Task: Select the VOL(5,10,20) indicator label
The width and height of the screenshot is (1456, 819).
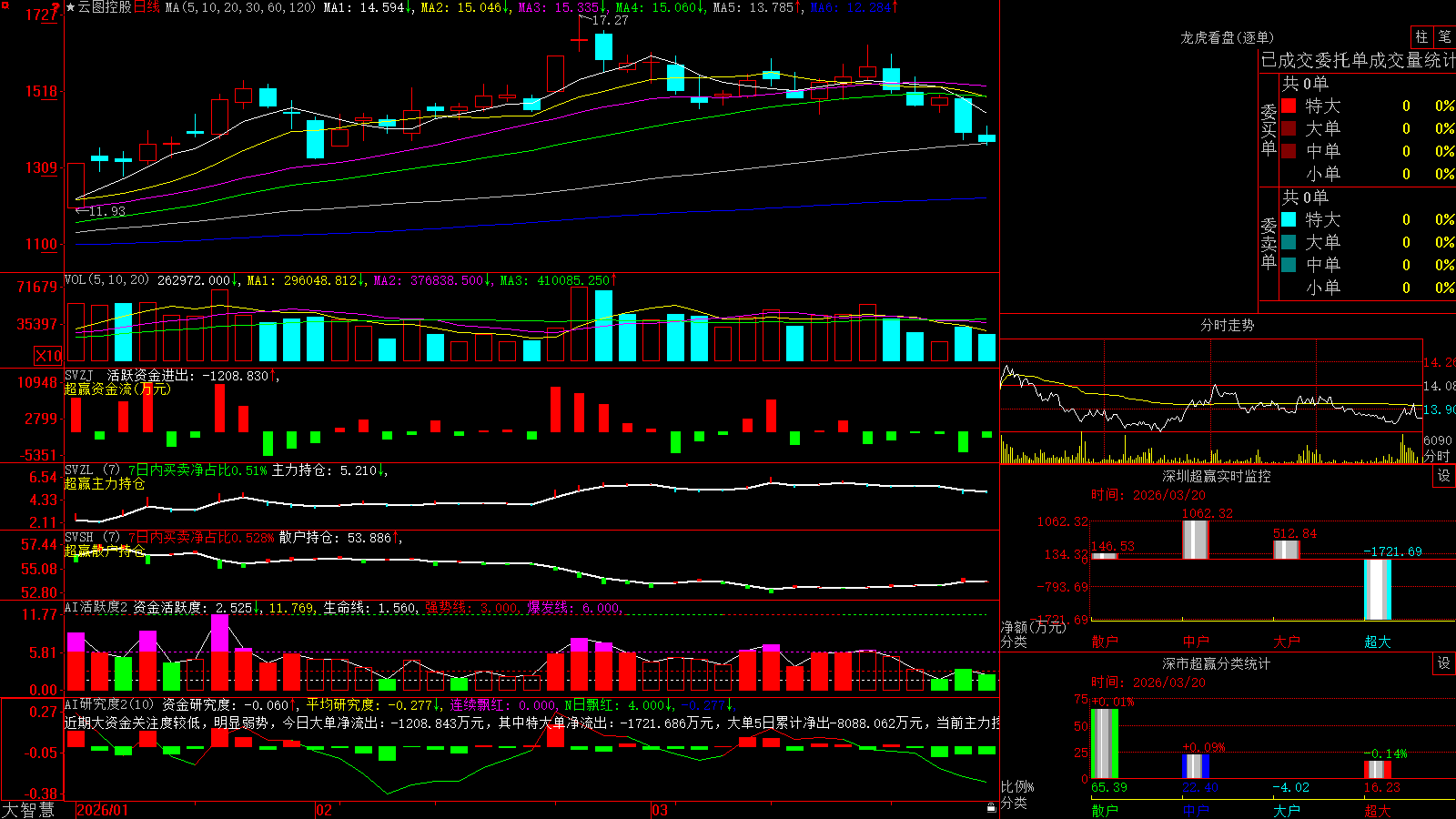Action: [107, 280]
